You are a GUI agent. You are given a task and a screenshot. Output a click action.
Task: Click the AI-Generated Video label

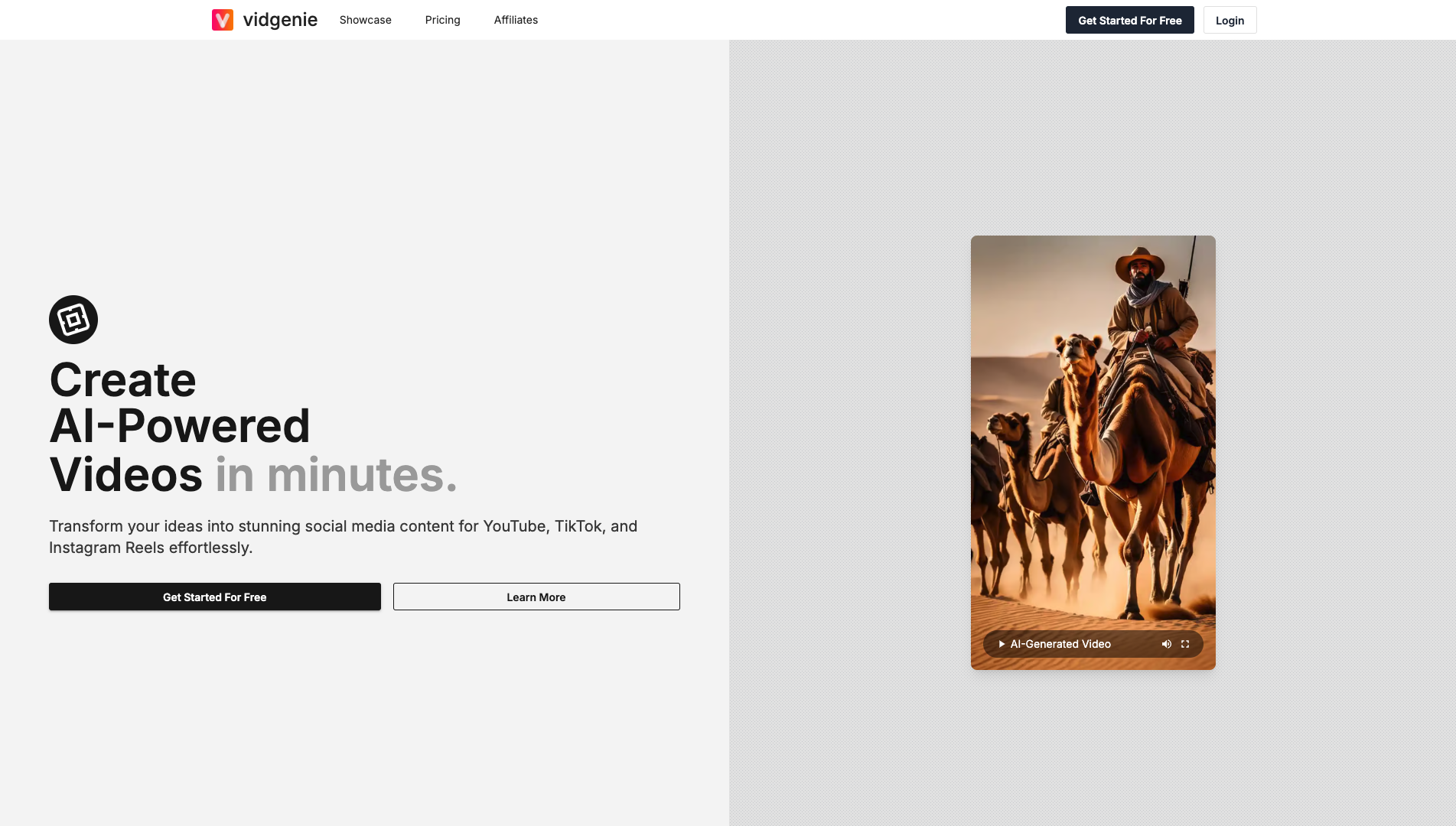point(1060,644)
